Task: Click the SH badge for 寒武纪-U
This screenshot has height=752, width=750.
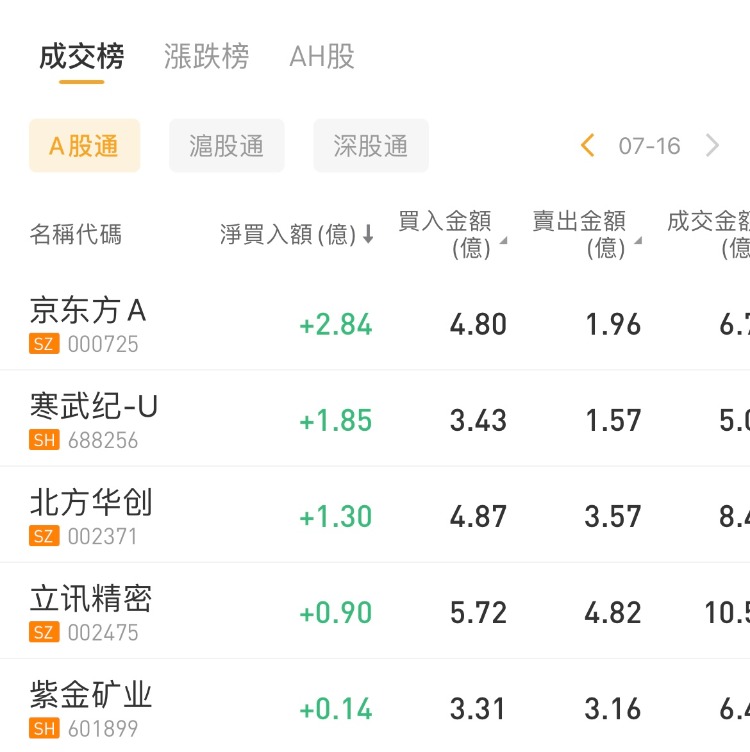Action: [44, 440]
